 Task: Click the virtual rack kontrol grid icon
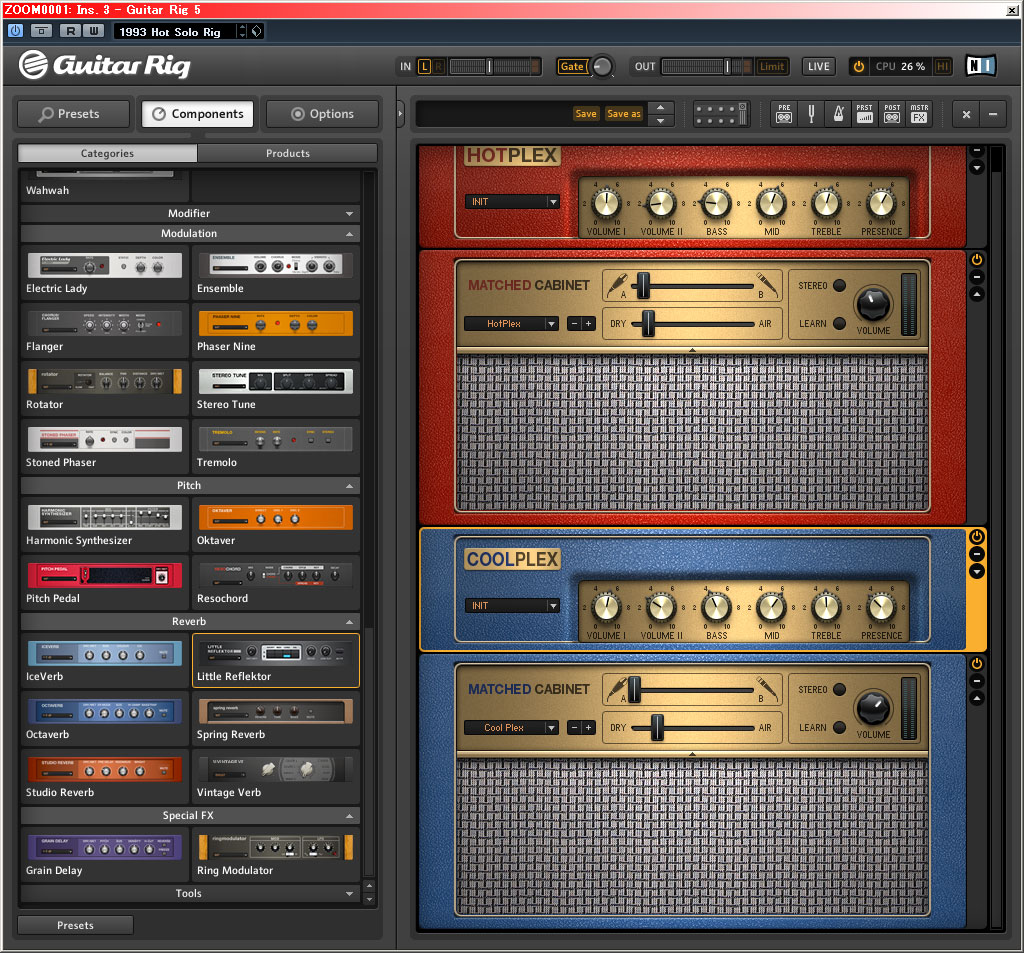[720, 114]
